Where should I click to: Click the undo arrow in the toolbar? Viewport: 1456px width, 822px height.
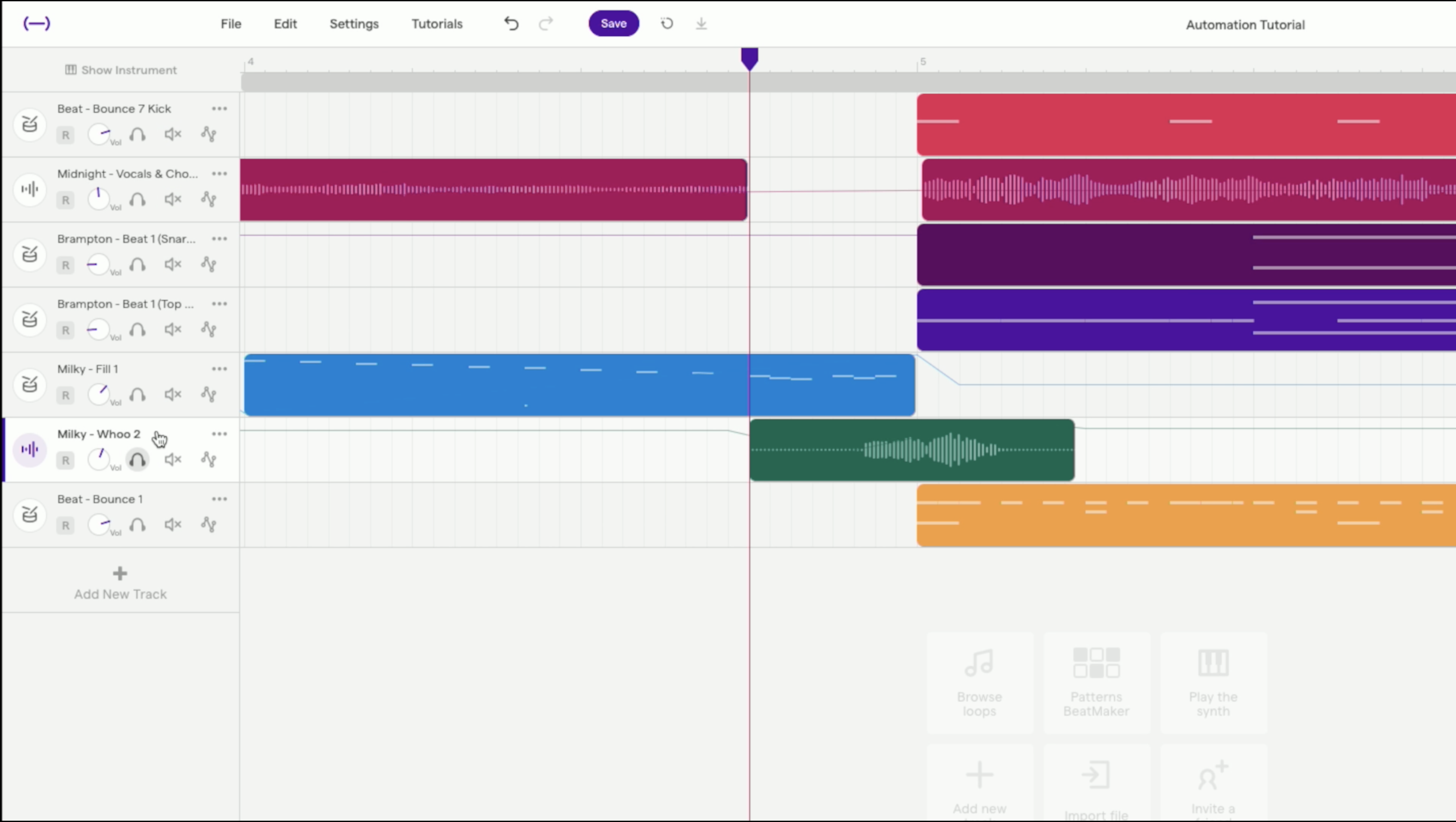coord(510,24)
